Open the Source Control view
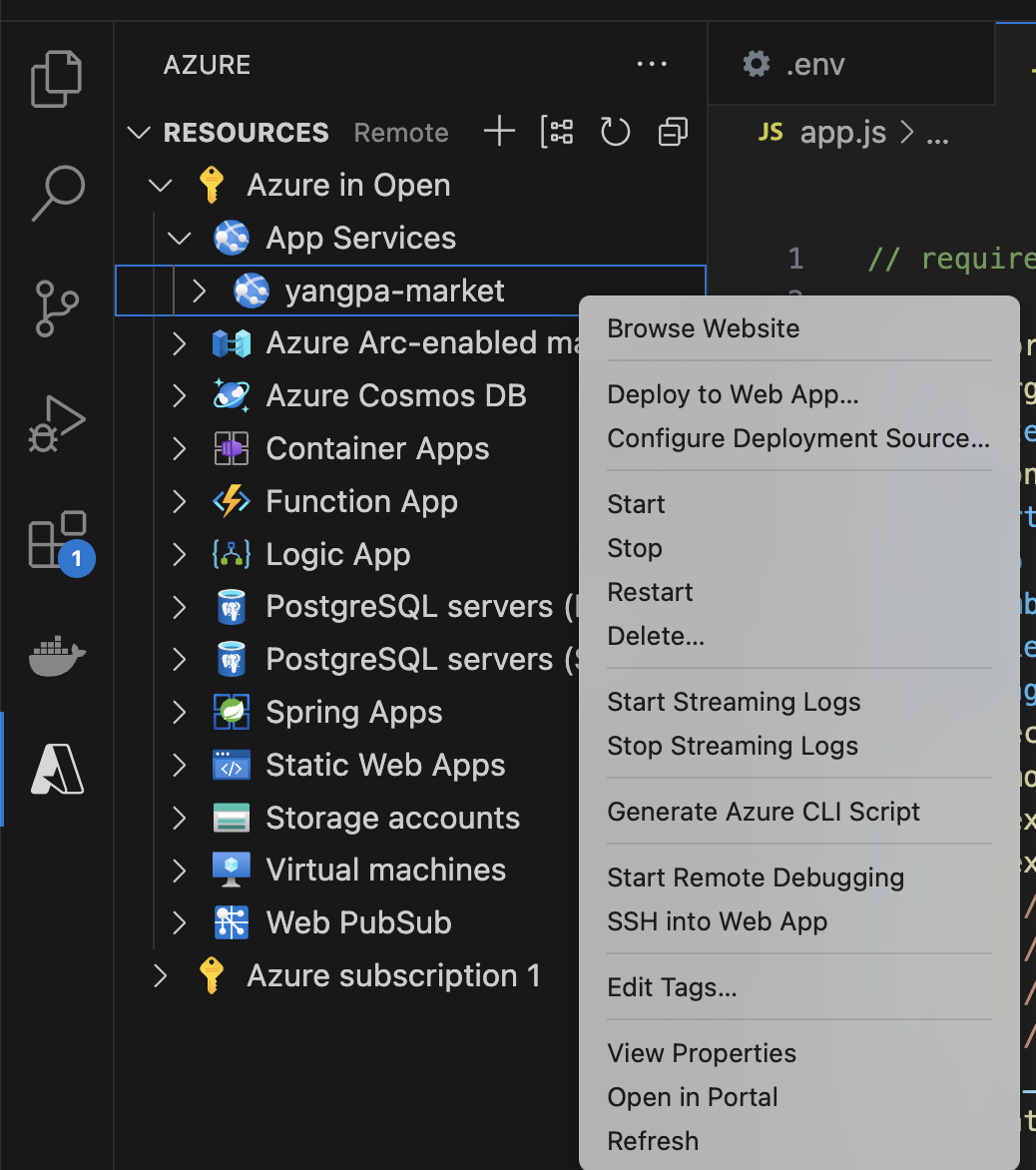The width and height of the screenshot is (1036, 1170). 57,308
